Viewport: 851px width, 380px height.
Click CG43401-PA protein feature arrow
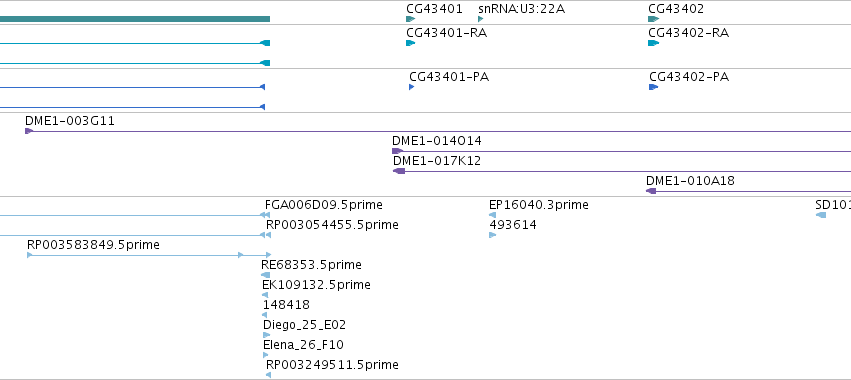pos(411,87)
